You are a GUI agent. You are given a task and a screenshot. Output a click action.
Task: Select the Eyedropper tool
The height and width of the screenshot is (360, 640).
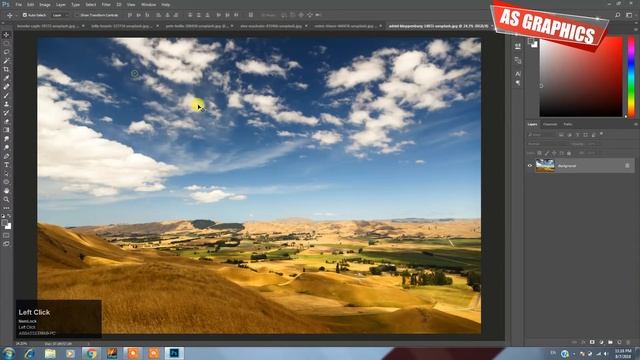click(x=6, y=78)
